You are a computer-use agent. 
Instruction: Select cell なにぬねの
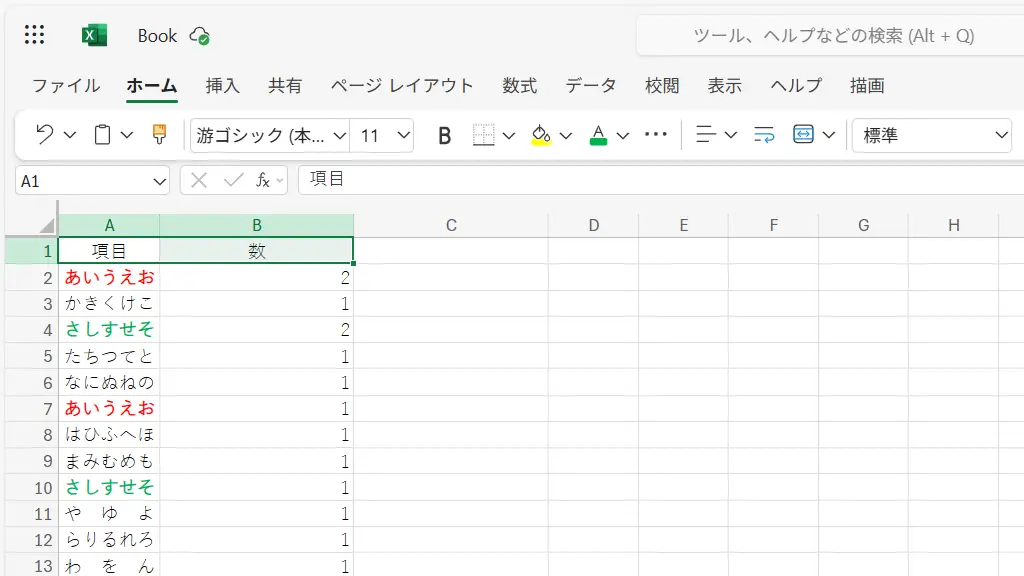click(x=109, y=382)
